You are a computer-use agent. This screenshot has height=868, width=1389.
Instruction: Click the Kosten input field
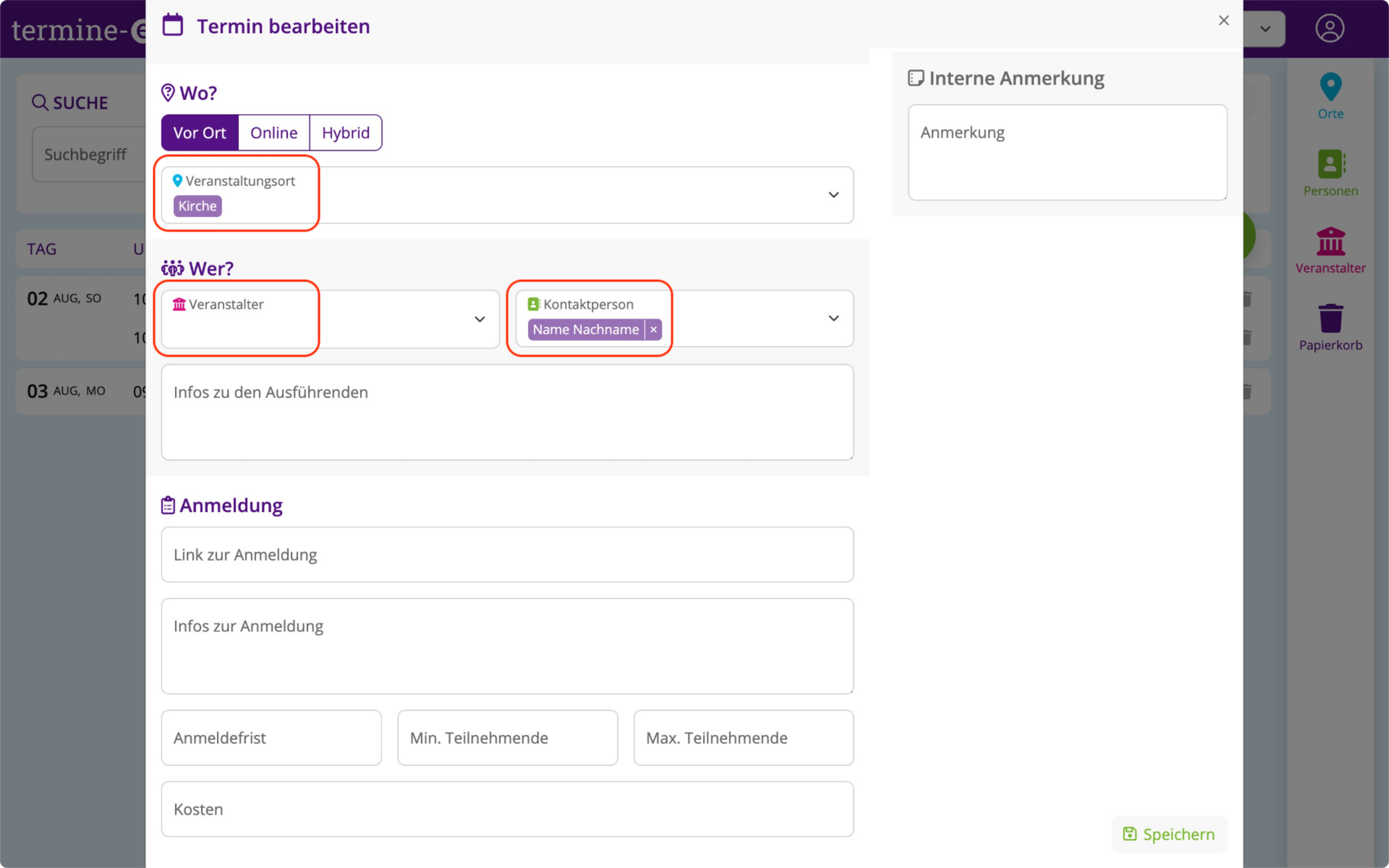pyautogui.click(x=507, y=809)
